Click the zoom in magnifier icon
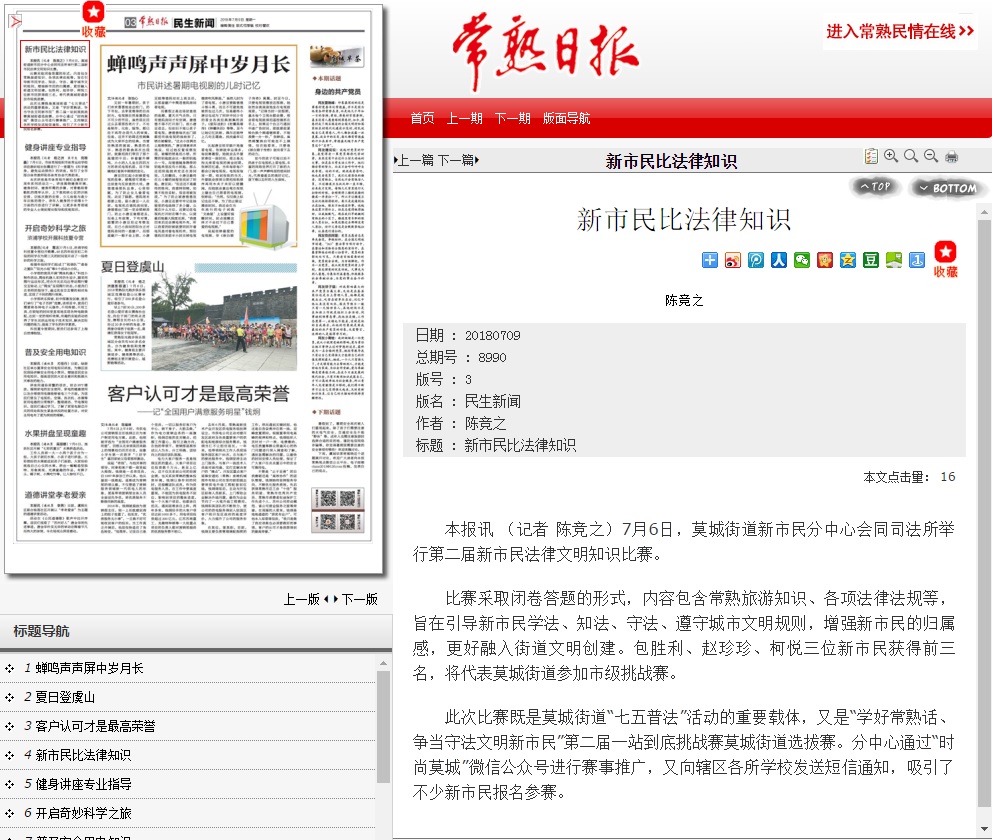 (891, 156)
